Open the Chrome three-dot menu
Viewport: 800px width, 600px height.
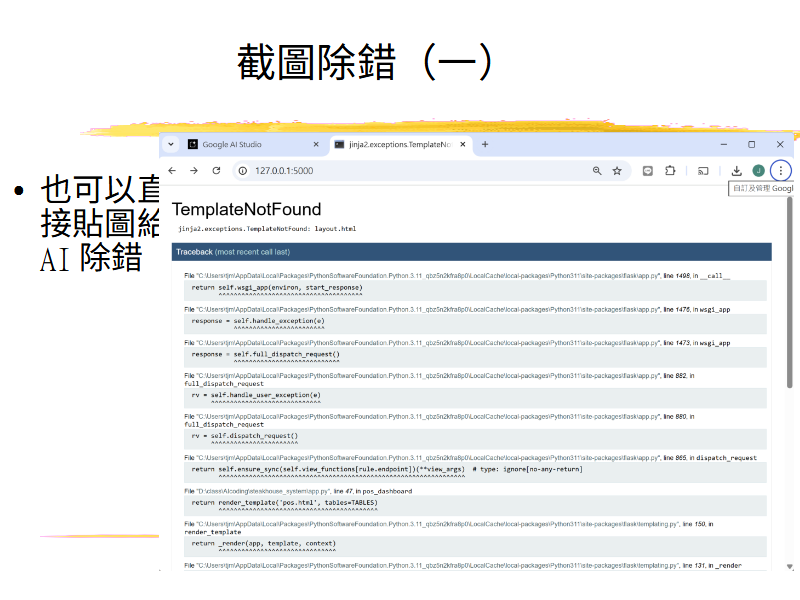point(781,171)
